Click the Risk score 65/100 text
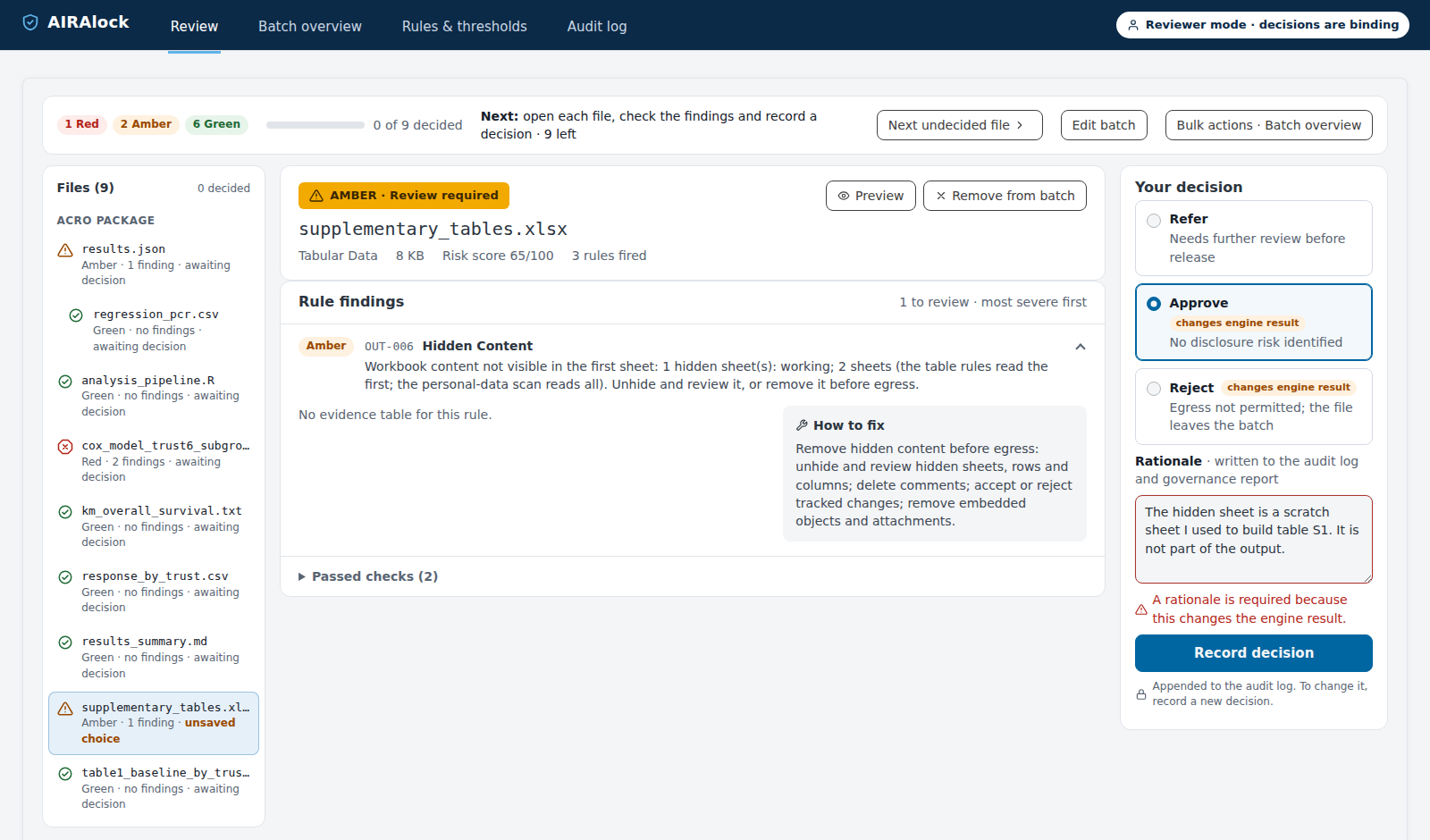The width and height of the screenshot is (1430, 840). pyautogui.click(x=498, y=256)
